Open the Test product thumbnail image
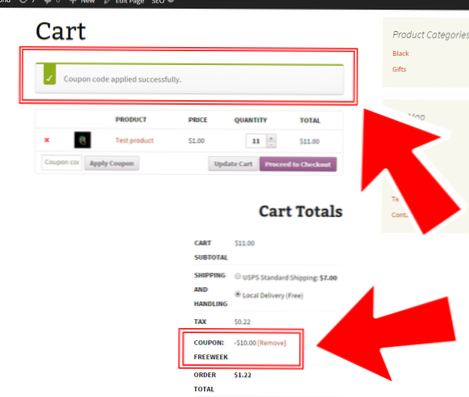Image resolution: width=469 pixels, height=397 pixels. click(82, 140)
